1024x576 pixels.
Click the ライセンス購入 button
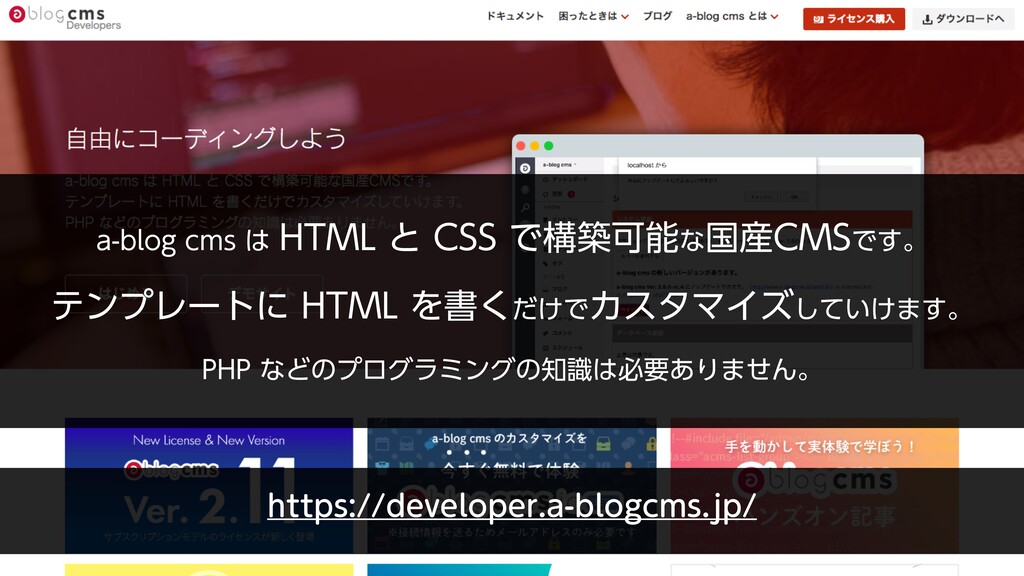[x=854, y=19]
